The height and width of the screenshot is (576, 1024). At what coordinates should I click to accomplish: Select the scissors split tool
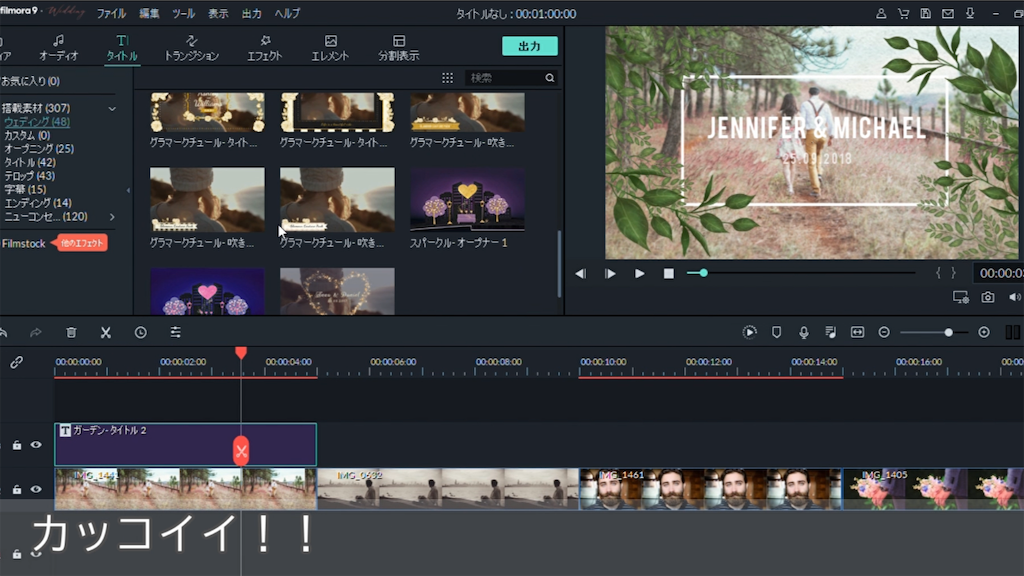click(x=105, y=332)
